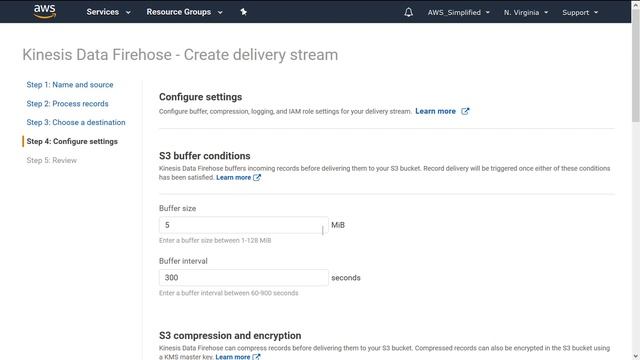
Task: Click the 'S3 buffer conditions' heading
Action: [204, 156]
